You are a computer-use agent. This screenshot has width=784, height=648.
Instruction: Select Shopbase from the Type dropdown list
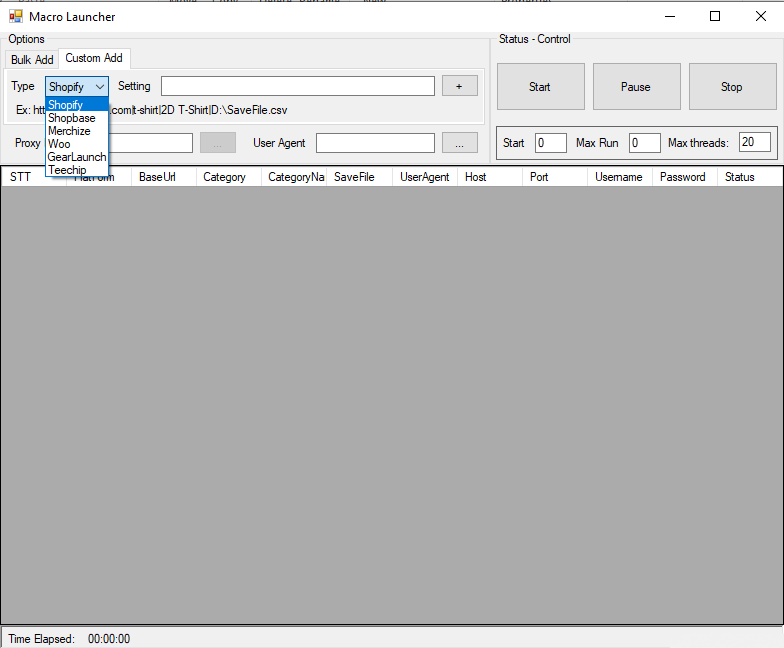pyautogui.click(x=72, y=118)
